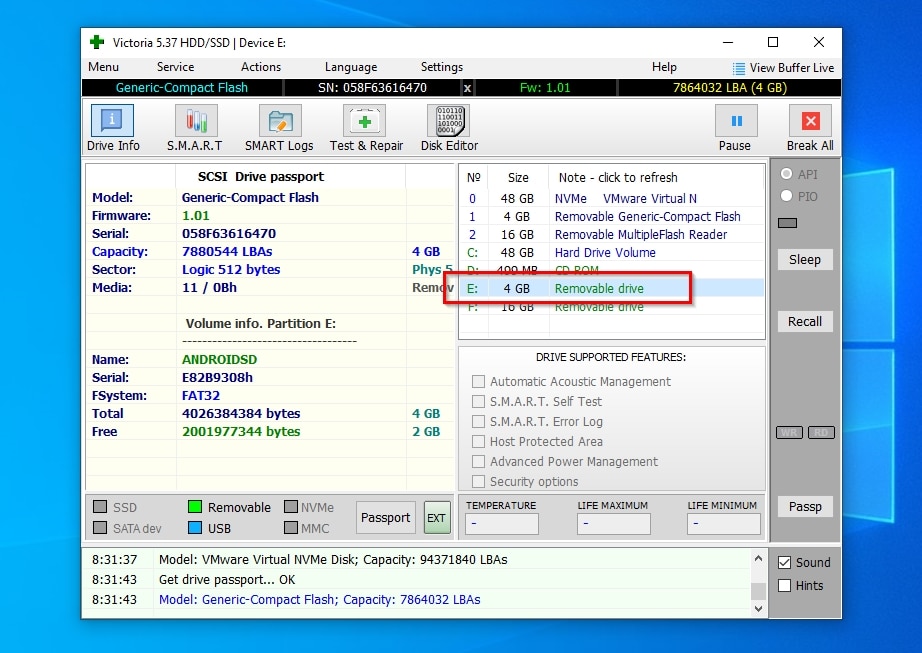Open SMART Logs folder icon
This screenshot has height=653, width=922.
280,121
